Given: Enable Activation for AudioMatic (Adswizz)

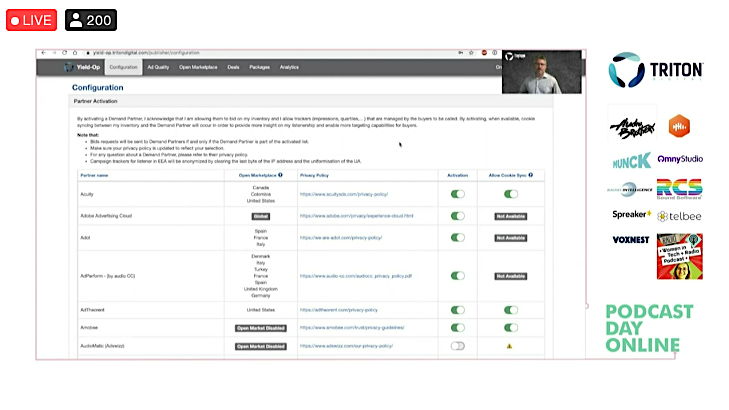Looking at the screenshot, I should (457, 346).
